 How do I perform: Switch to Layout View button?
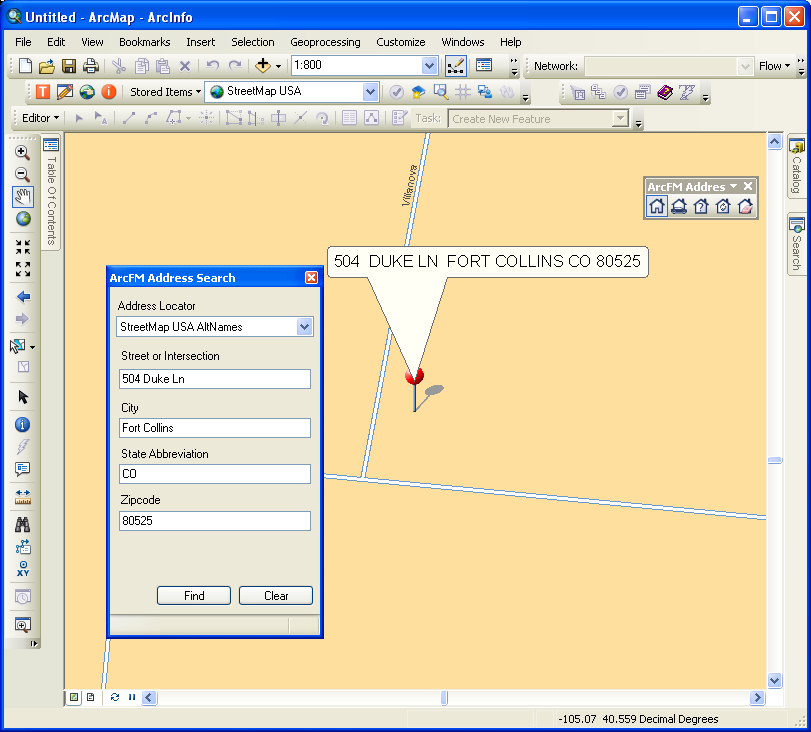click(x=91, y=697)
